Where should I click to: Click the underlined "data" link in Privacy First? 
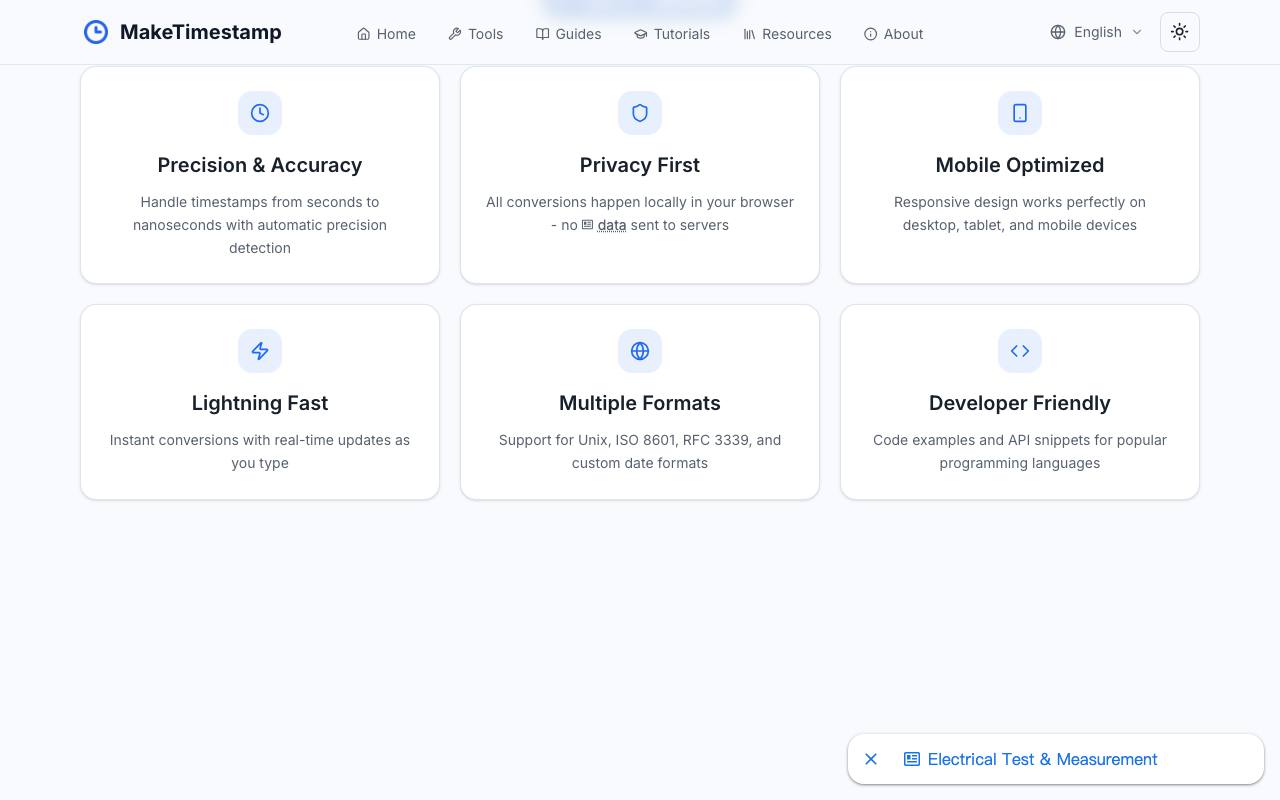pos(612,225)
